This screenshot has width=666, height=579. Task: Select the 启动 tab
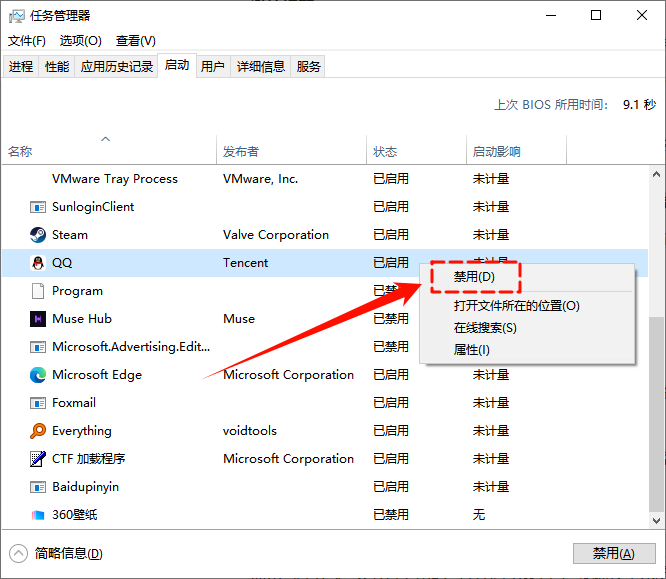pos(177,65)
